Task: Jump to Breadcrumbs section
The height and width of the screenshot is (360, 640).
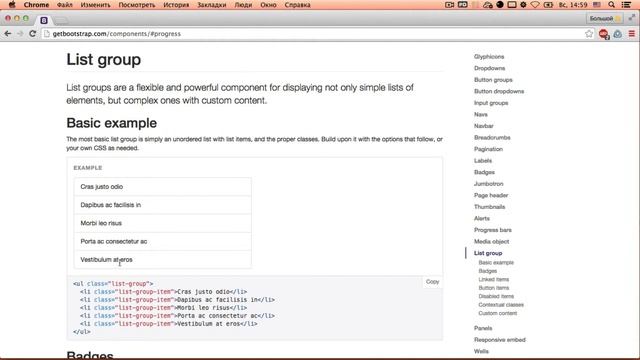Action: click(x=492, y=138)
